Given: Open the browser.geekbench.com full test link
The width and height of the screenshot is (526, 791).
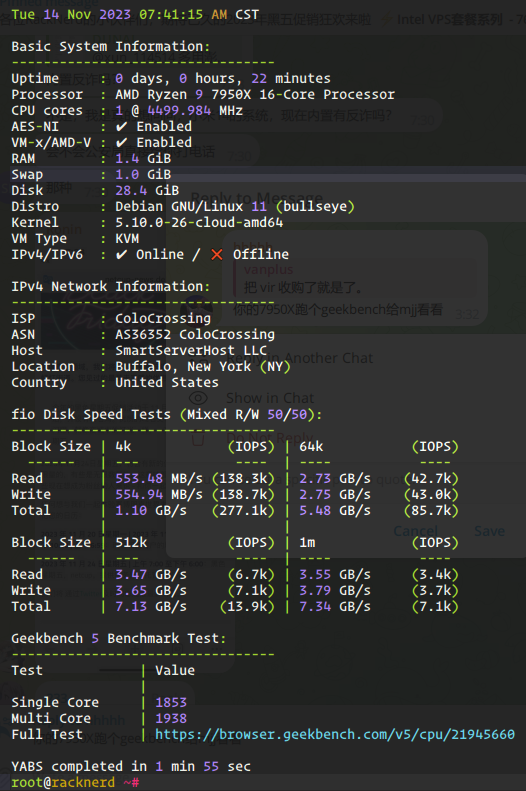Looking at the screenshot, I should click(335, 734).
